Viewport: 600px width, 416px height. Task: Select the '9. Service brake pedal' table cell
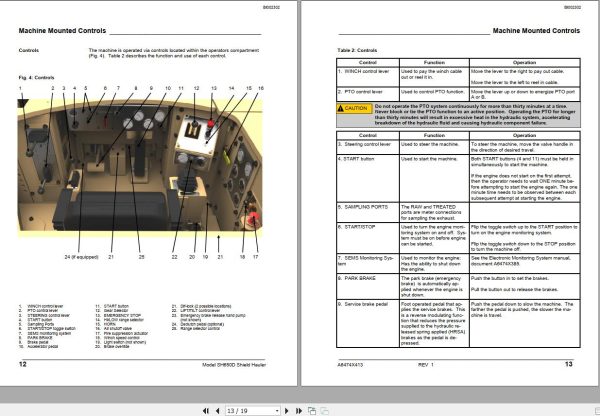pyautogui.click(x=368, y=324)
